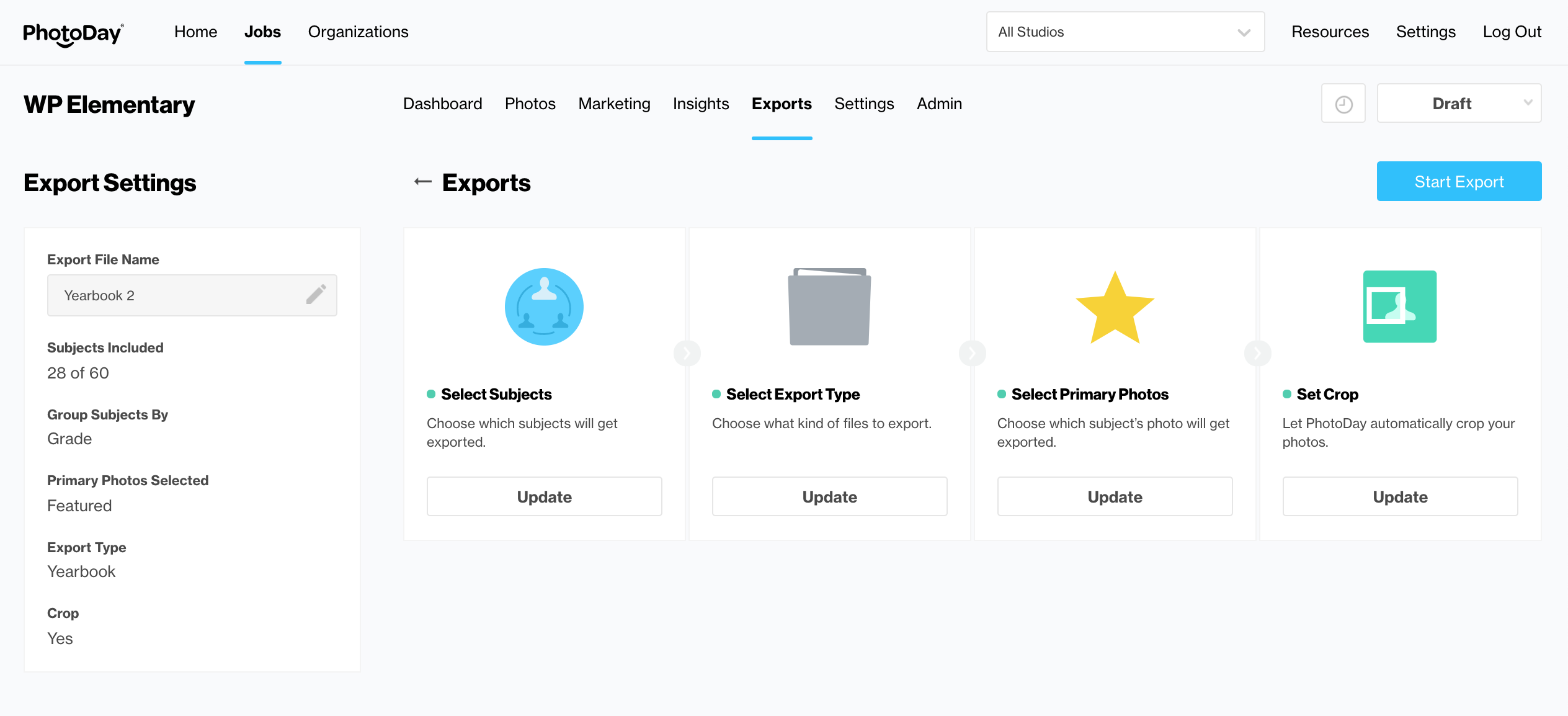Click the '28 of 60' subjects value
The width and height of the screenshot is (1568, 716).
pyautogui.click(x=78, y=373)
